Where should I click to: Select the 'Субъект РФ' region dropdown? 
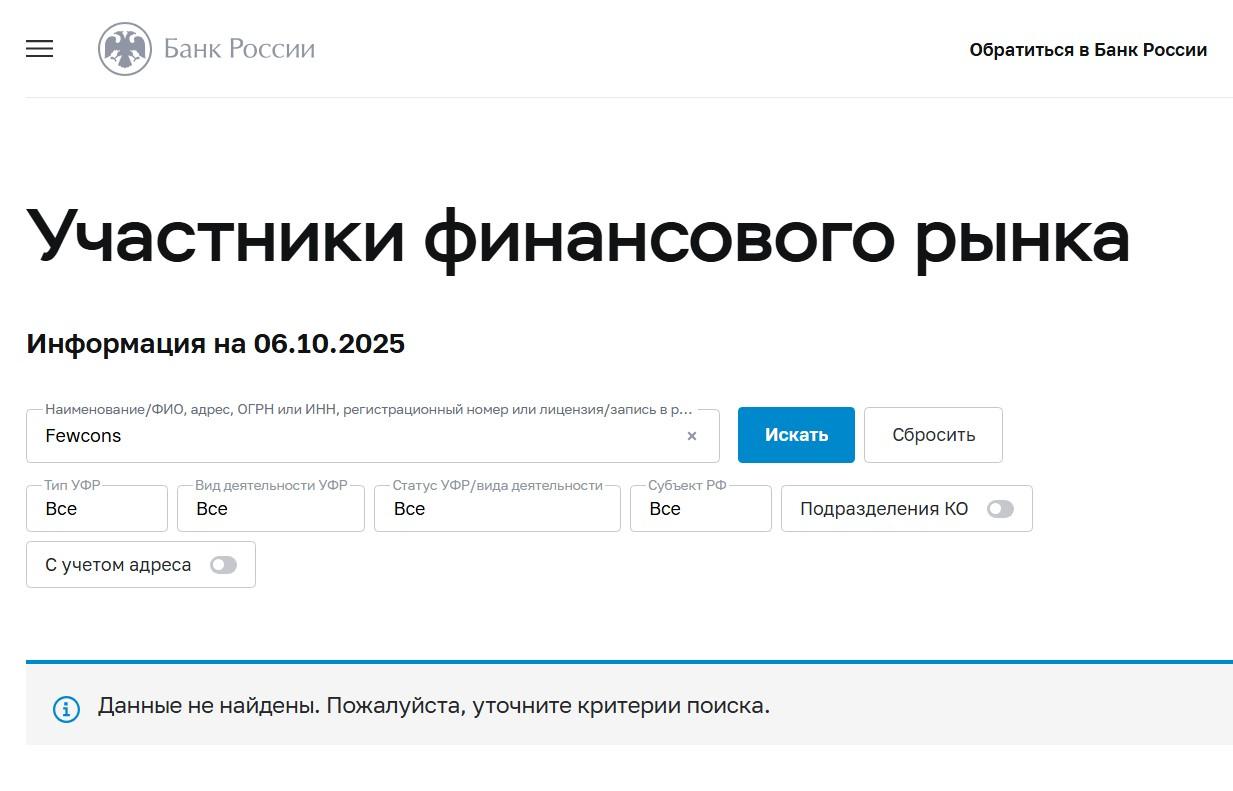(700, 509)
